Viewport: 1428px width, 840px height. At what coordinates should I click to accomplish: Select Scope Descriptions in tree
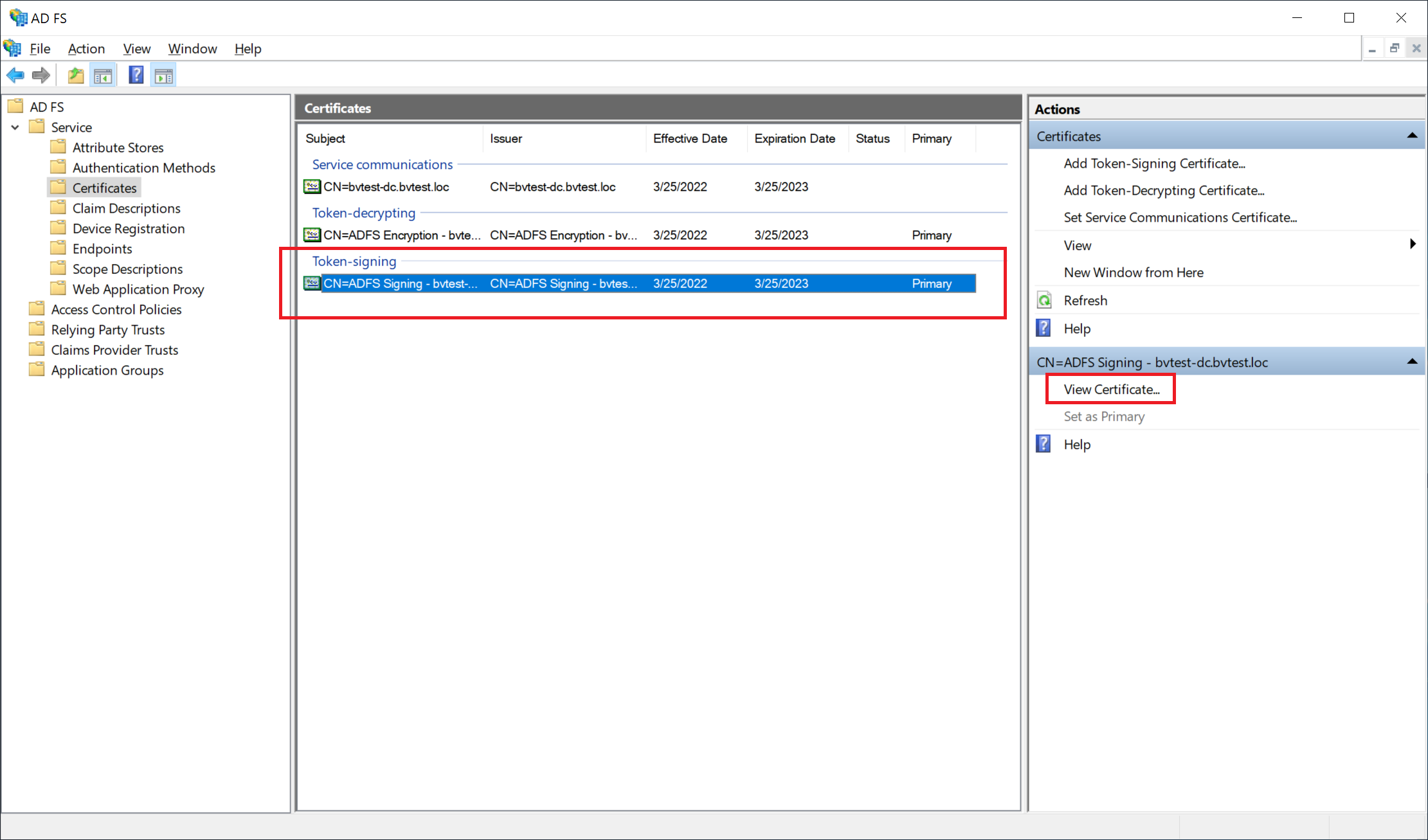pyautogui.click(x=127, y=269)
